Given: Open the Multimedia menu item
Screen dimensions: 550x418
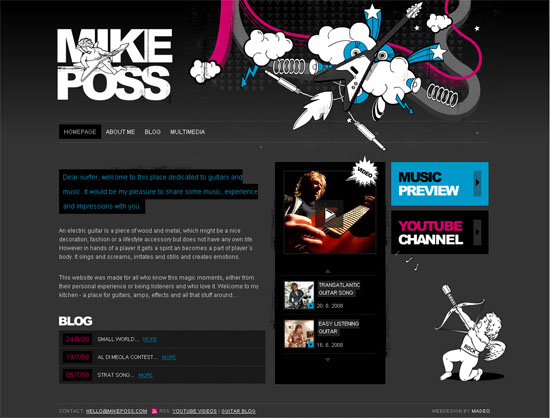Looking at the screenshot, I should [x=188, y=132].
